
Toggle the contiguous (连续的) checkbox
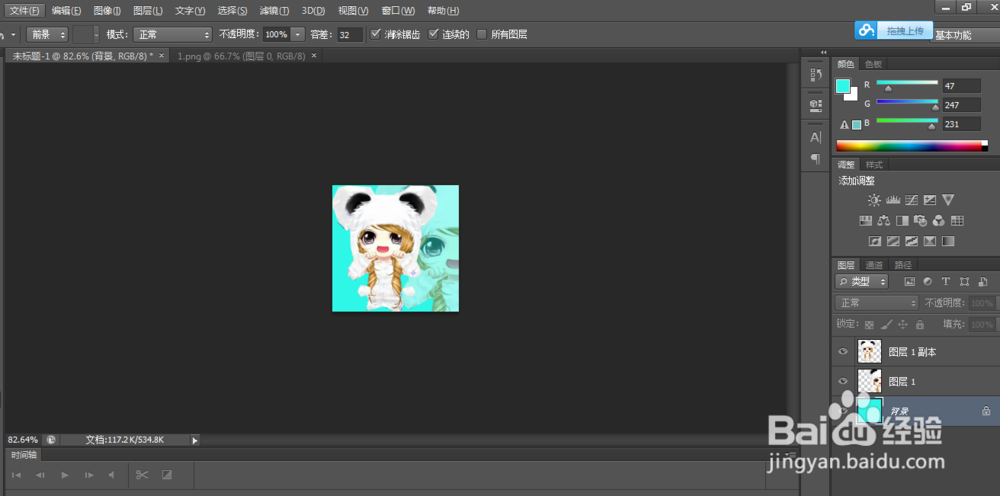(434, 34)
